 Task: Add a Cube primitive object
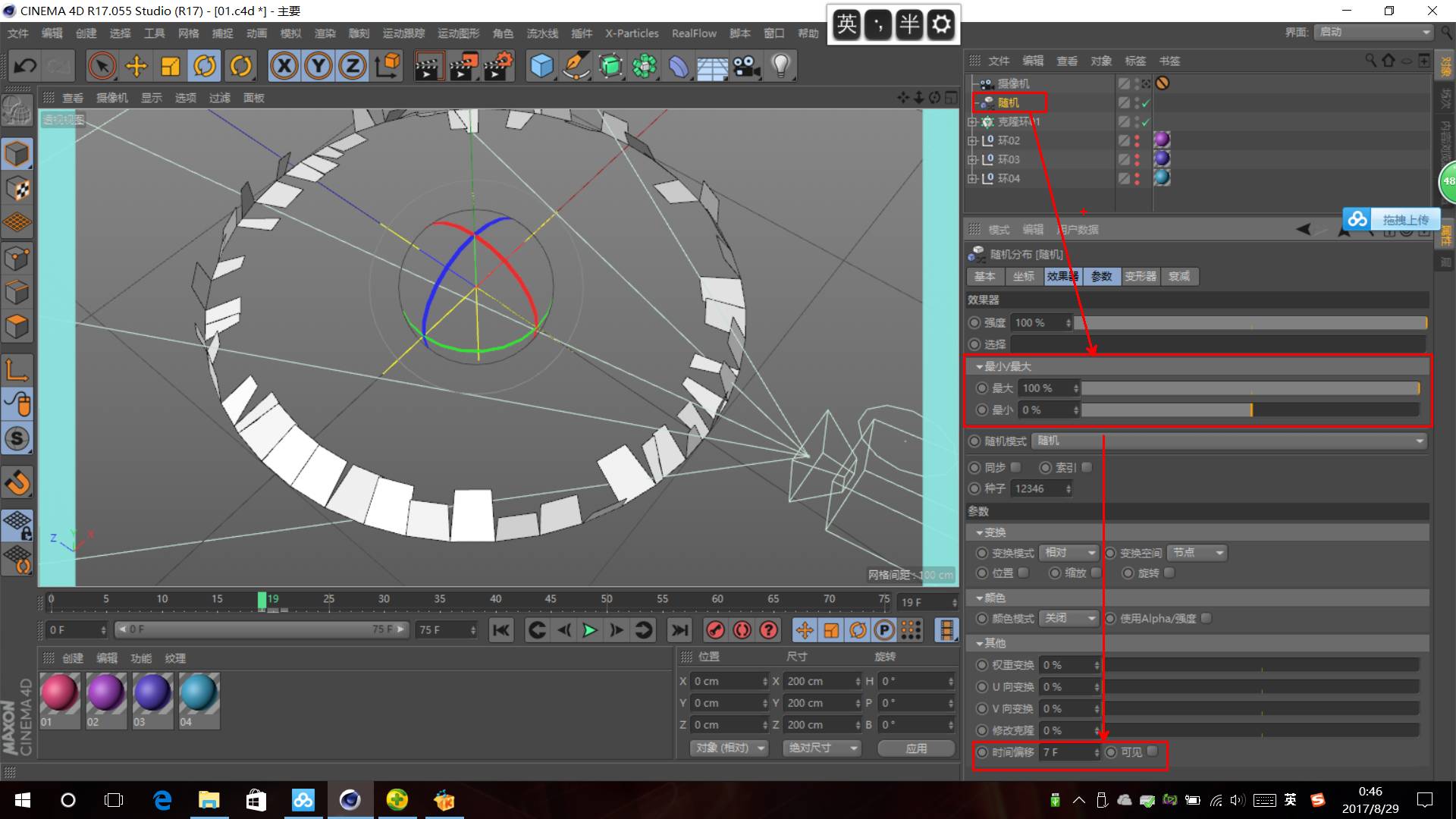541,67
